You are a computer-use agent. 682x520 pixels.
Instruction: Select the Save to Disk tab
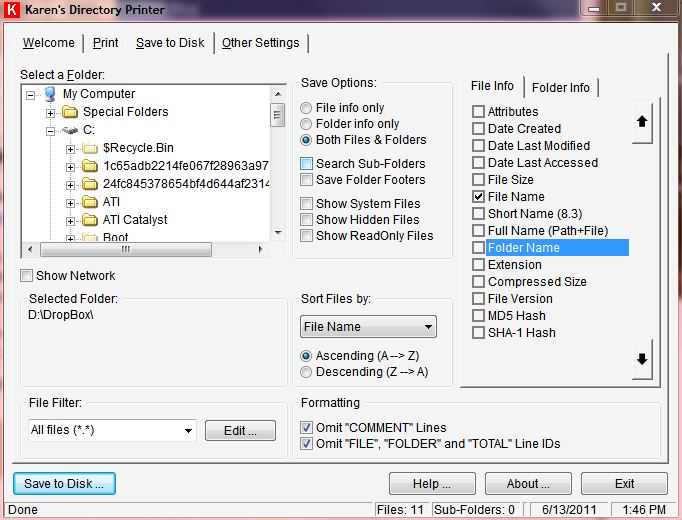point(170,43)
